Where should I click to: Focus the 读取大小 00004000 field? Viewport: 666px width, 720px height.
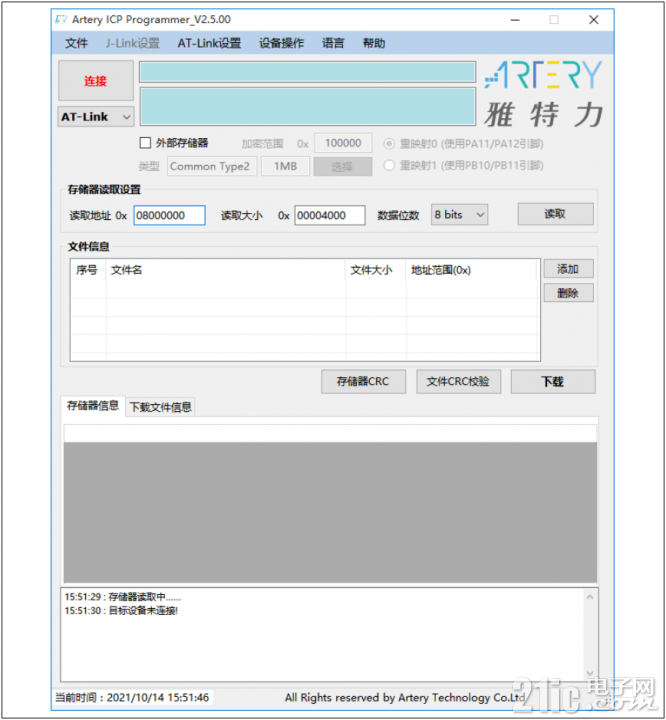330,215
